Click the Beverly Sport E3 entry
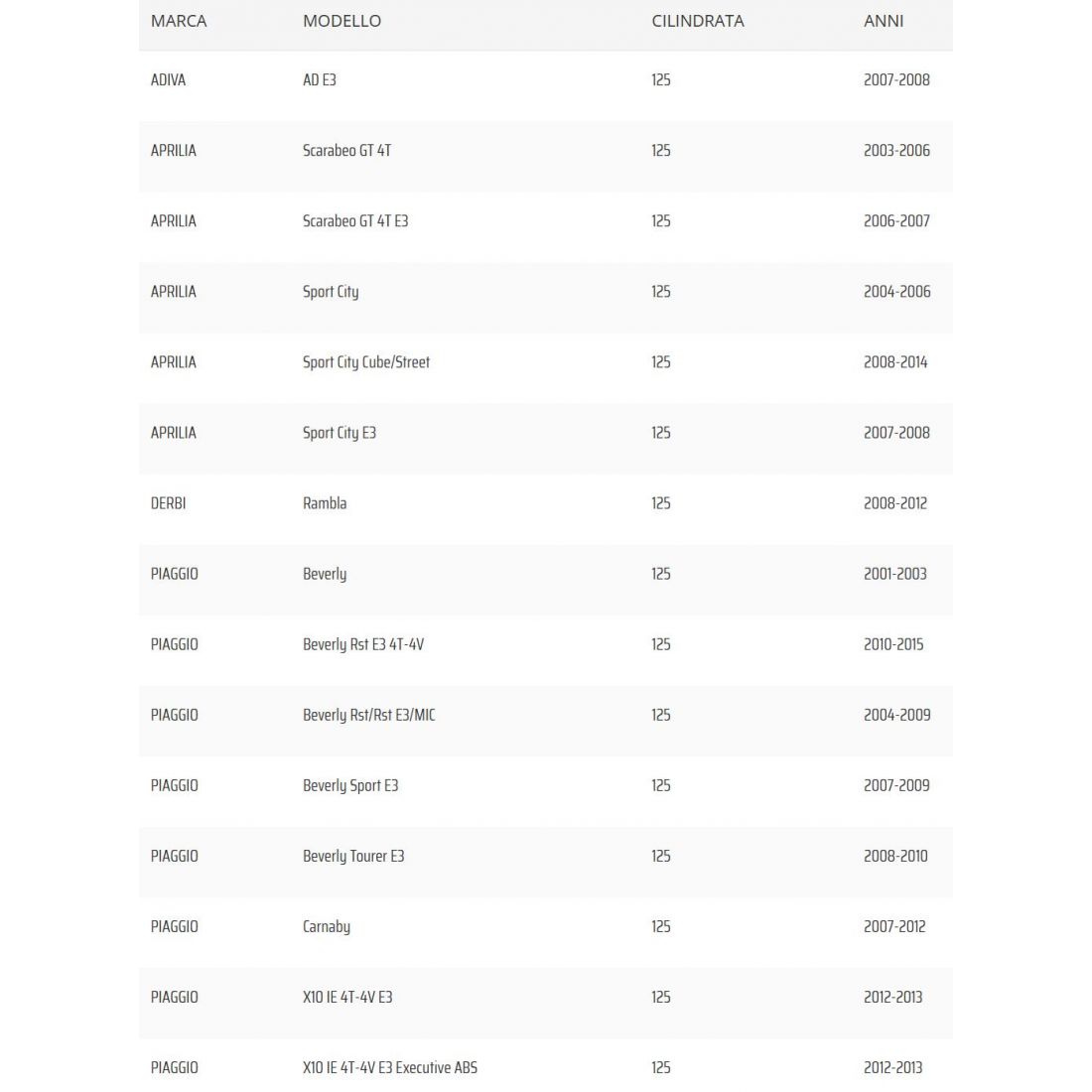1092x1092 pixels. tap(349, 785)
